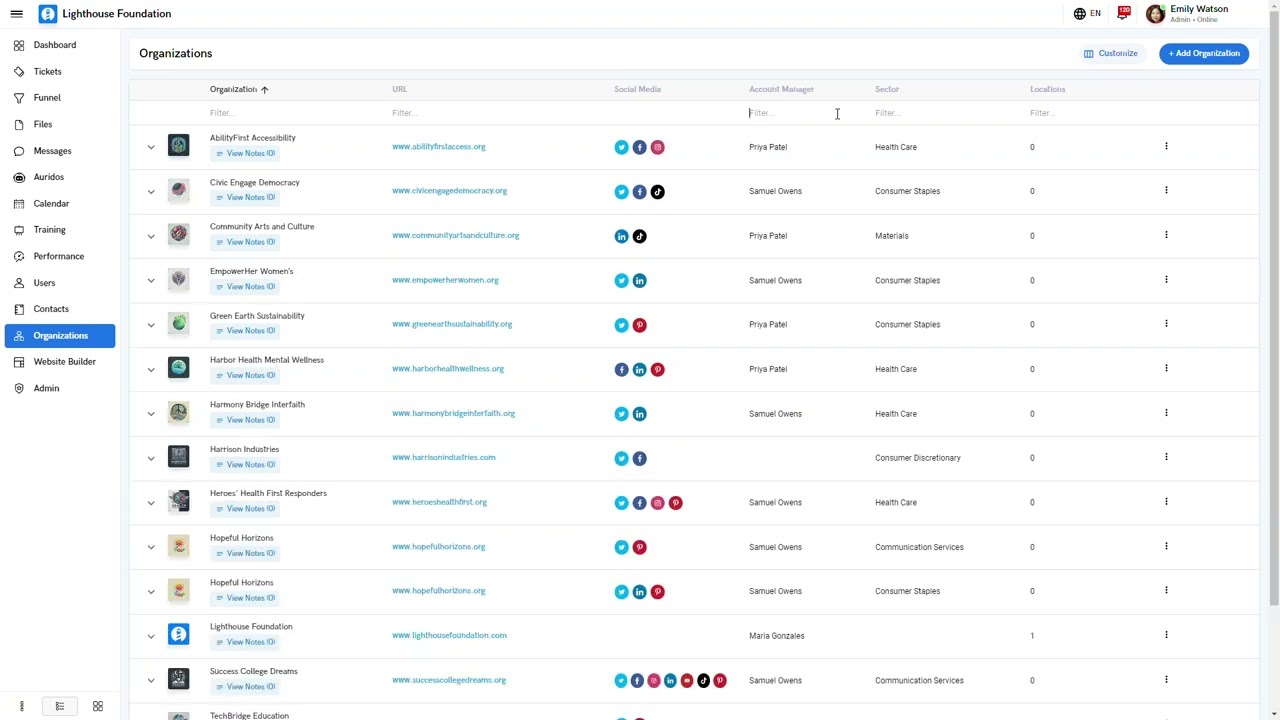Open www.successcollegedreams.org link

(x=449, y=680)
